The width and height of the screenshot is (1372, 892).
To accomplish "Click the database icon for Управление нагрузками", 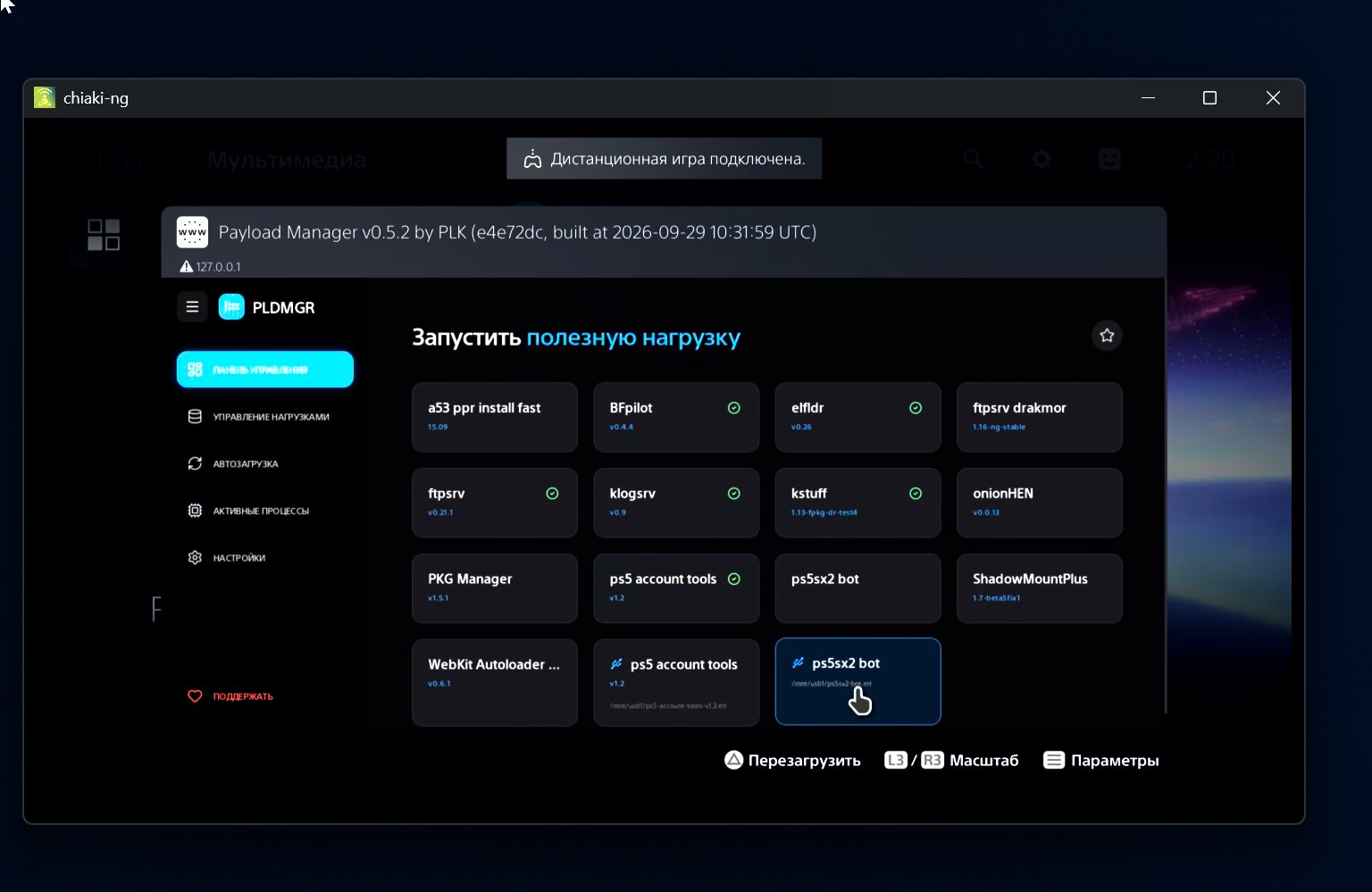I will click(x=195, y=417).
